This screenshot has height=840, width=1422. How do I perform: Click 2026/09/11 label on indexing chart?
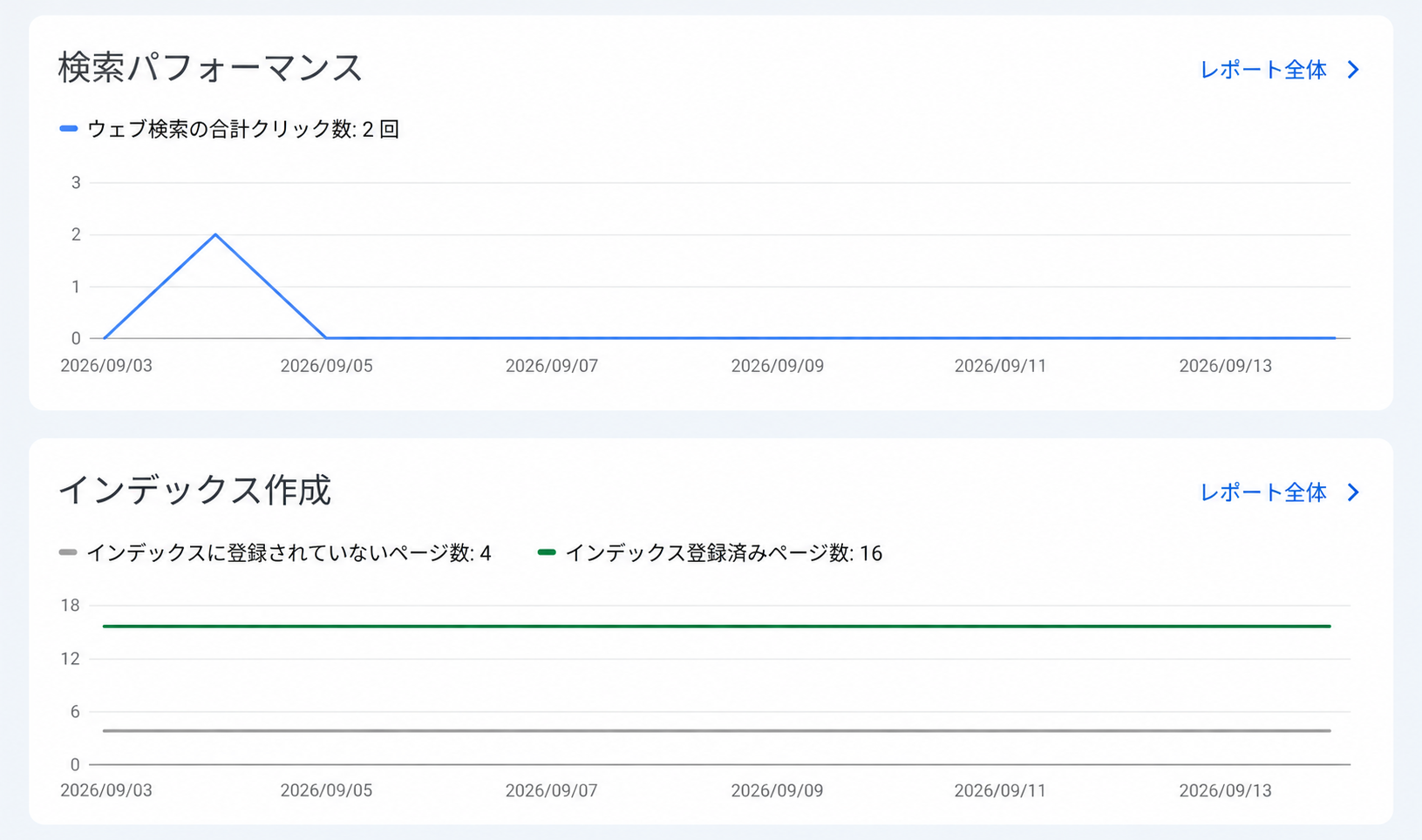pyautogui.click(x=1000, y=790)
